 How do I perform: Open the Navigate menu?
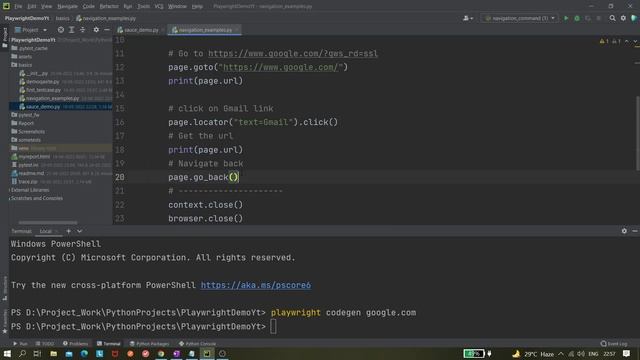click(67, 6)
